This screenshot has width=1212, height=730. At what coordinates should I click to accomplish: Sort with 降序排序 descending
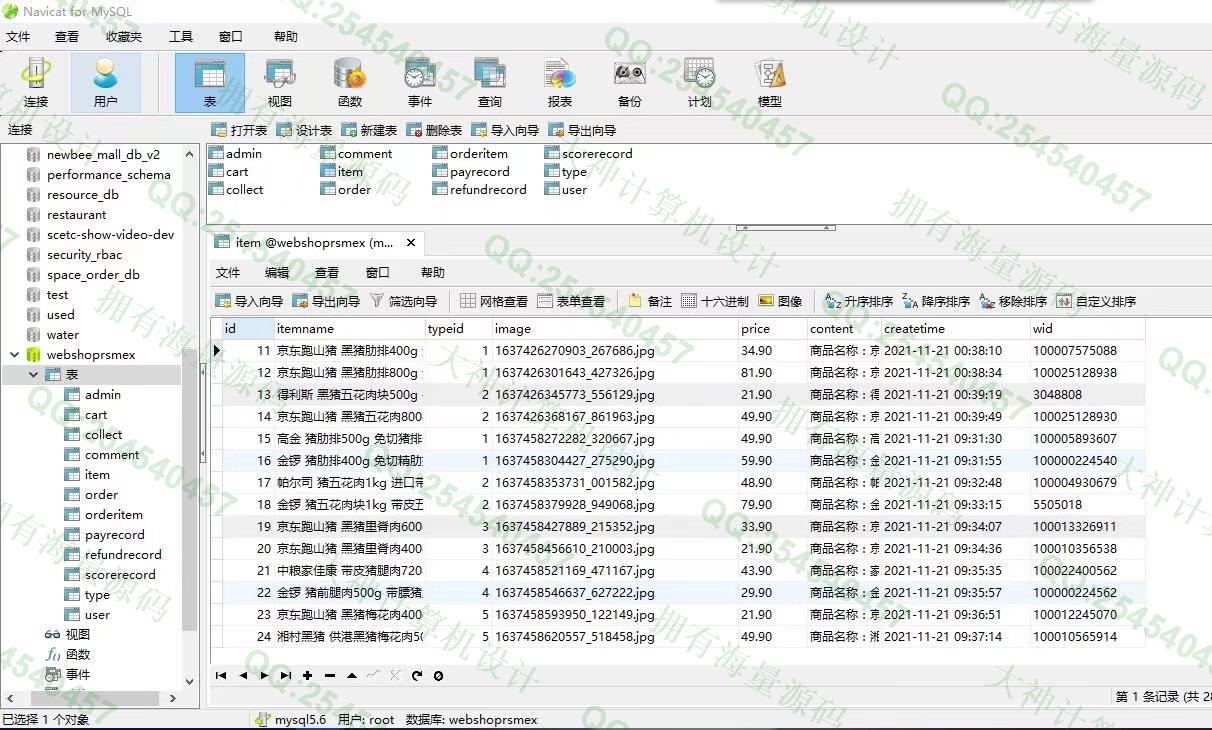936,301
